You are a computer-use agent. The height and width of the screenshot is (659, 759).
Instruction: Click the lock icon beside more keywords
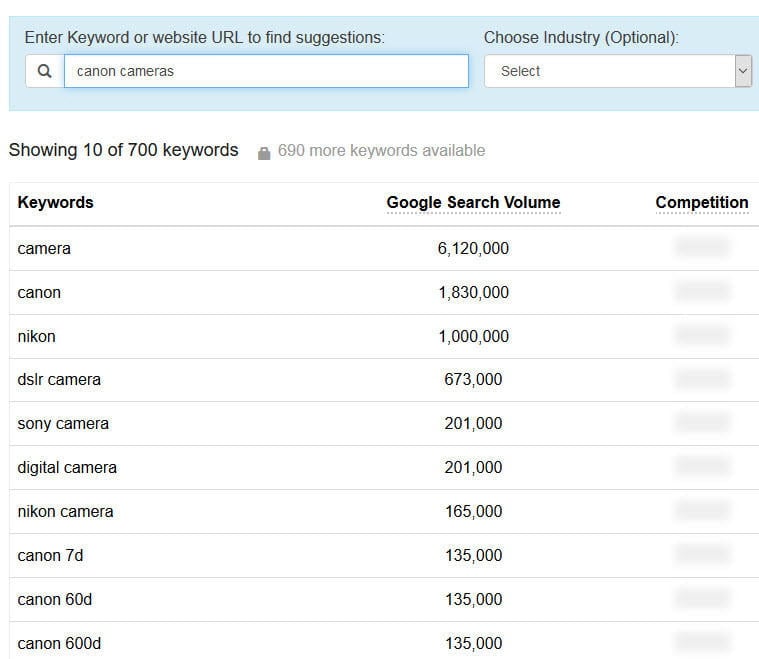pos(264,153)
